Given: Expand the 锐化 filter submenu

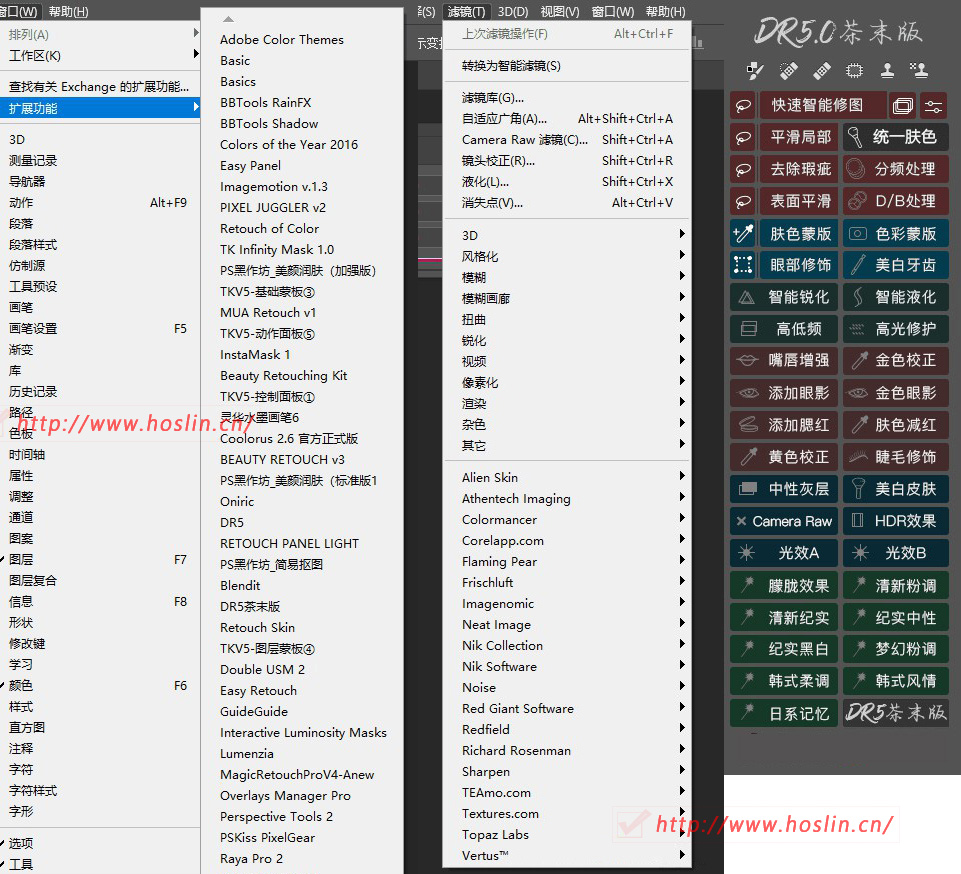Looking at the screenshot, I should coord(567,340).
